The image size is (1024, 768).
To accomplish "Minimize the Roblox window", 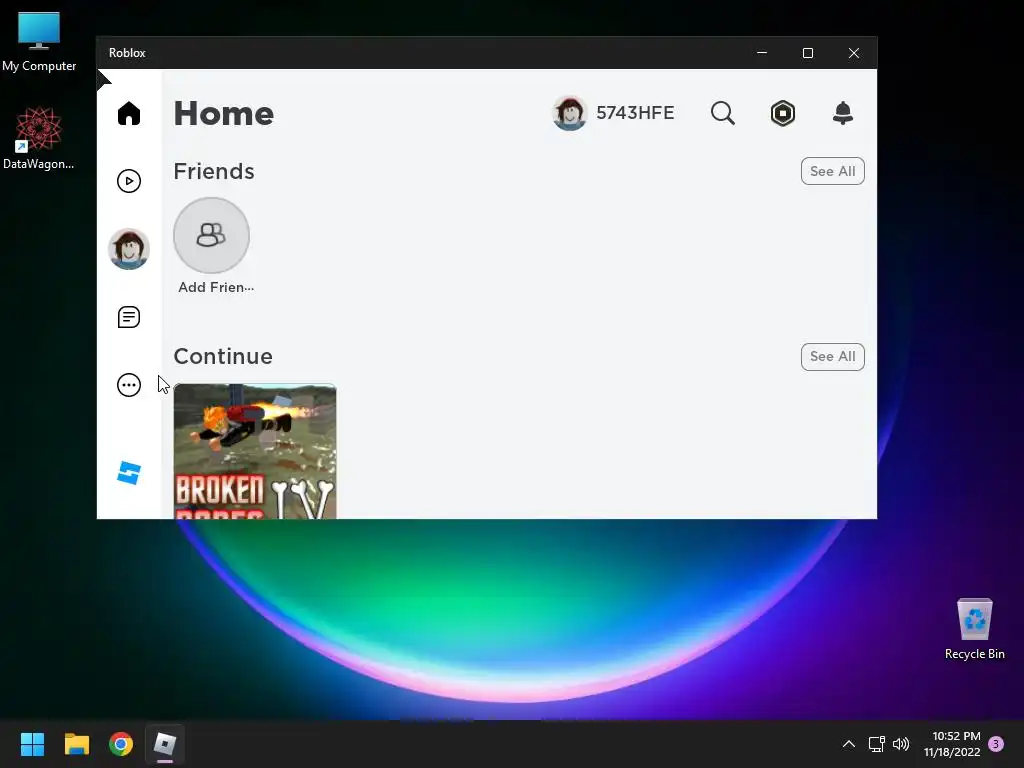I will (x=761, y=53).
